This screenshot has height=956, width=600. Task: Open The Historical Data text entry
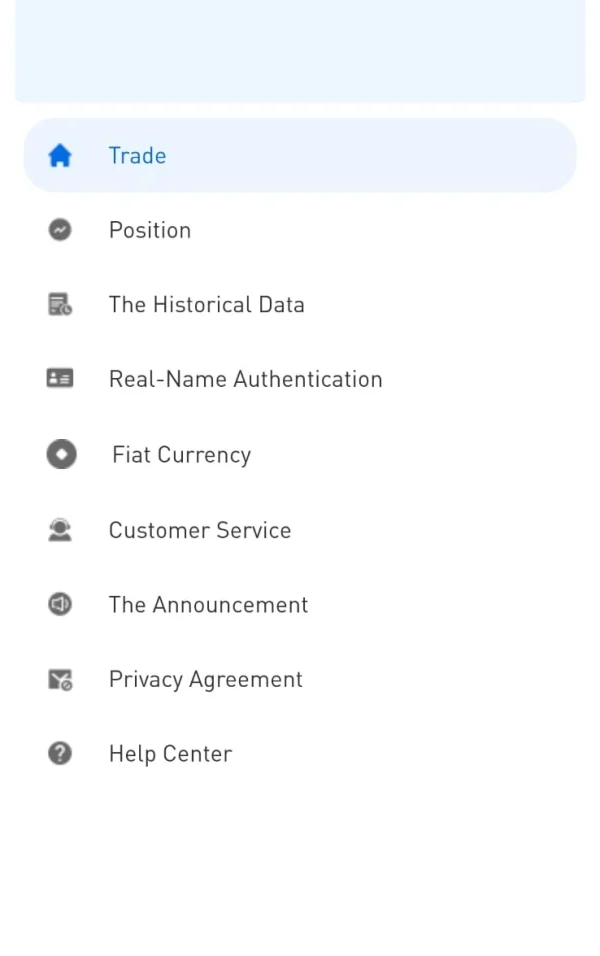click(x=206, y=305)
